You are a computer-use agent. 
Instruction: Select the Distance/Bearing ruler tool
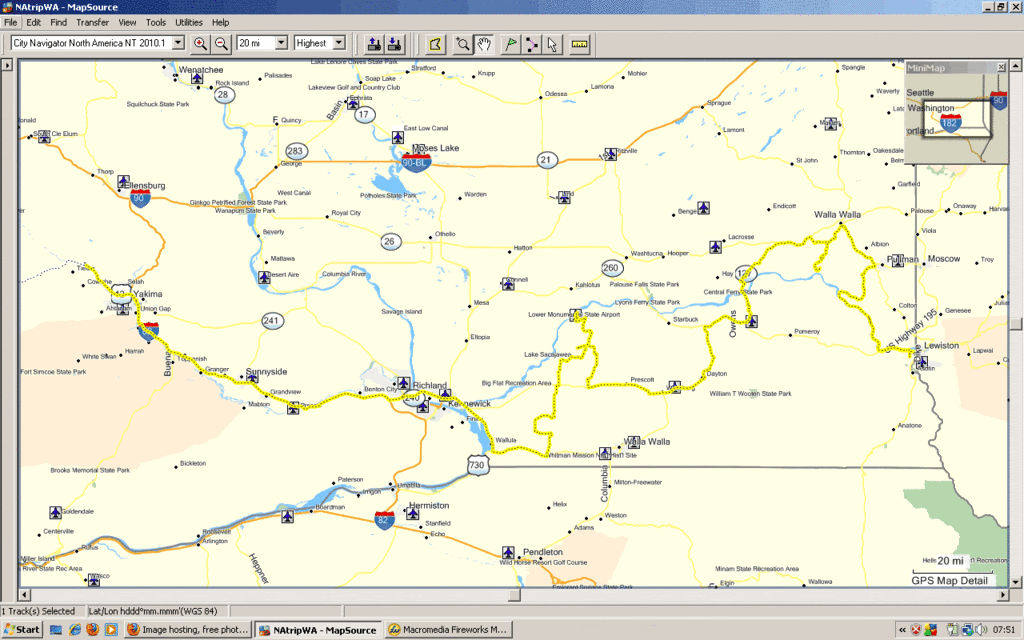(579, 44)
